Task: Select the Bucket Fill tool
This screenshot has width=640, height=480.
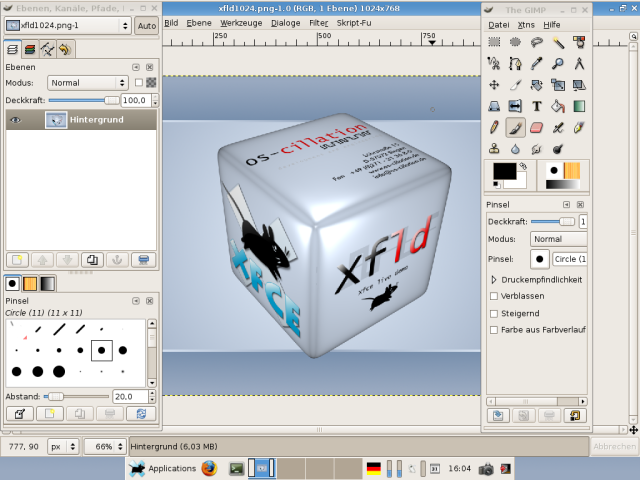Action: (558, 106)
